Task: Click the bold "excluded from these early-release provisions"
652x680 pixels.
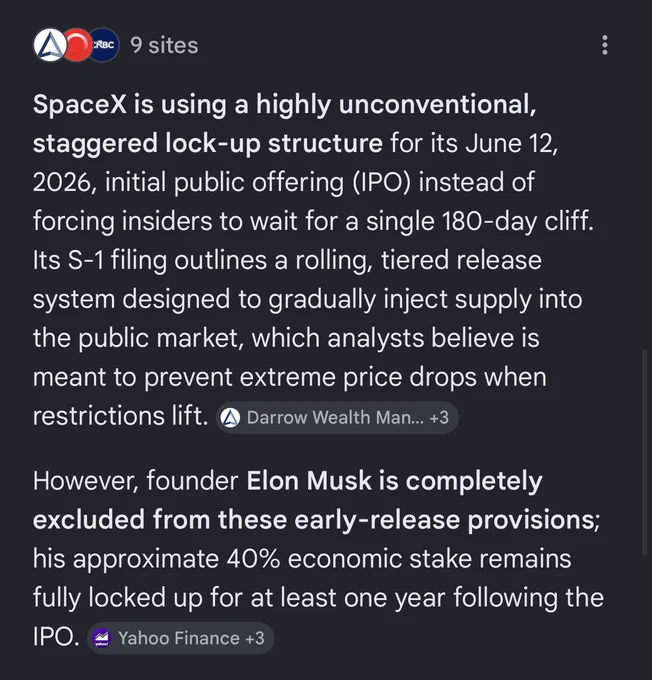Action: [x=315, y=520]
